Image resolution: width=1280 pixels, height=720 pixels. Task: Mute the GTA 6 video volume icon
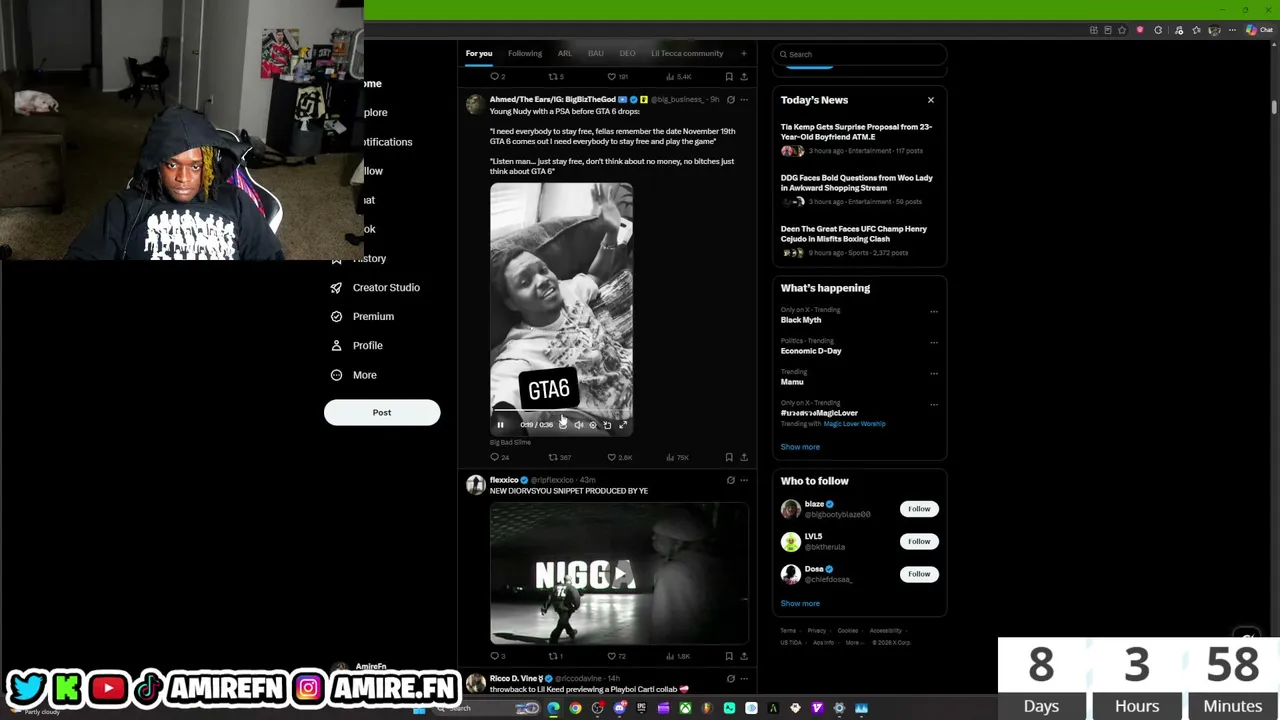578,425
